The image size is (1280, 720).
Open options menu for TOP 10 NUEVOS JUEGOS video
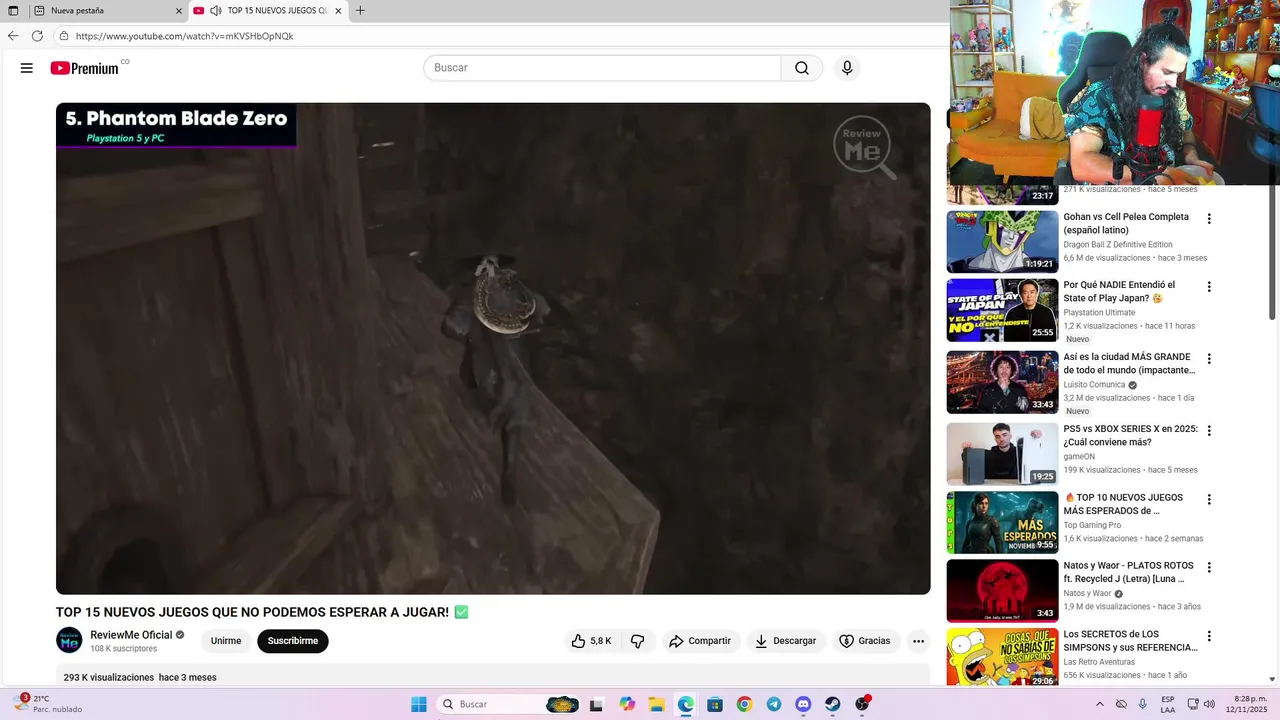[x=1209, y=499]
